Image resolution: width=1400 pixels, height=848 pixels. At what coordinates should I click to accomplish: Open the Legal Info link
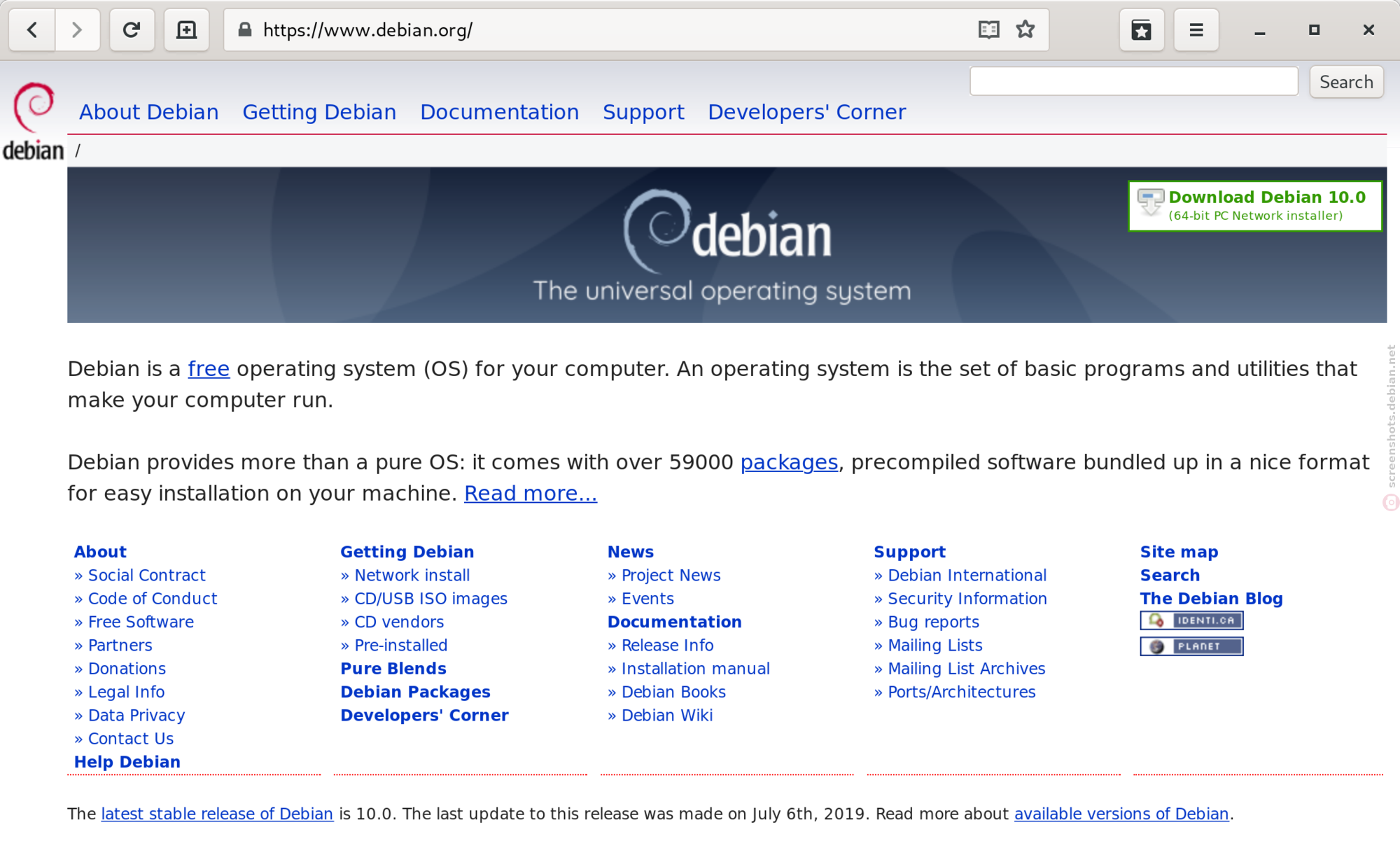coord(126,692)
